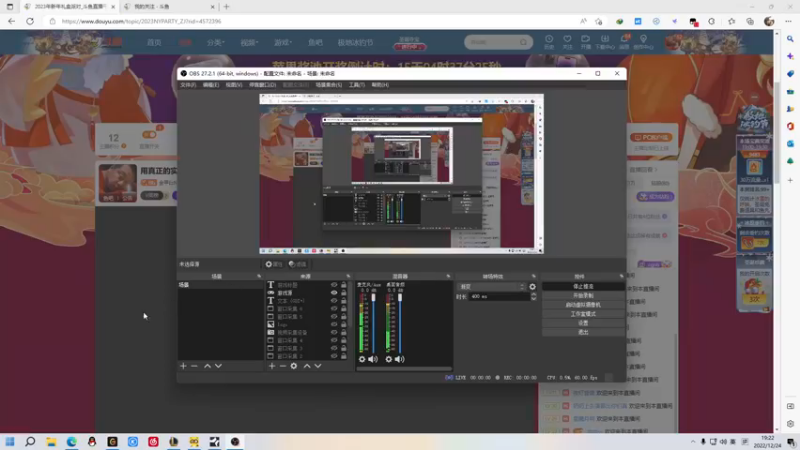Add page to favorites star in address bar
This screenshot has height=450, width=800.
(x=598, y=21)
